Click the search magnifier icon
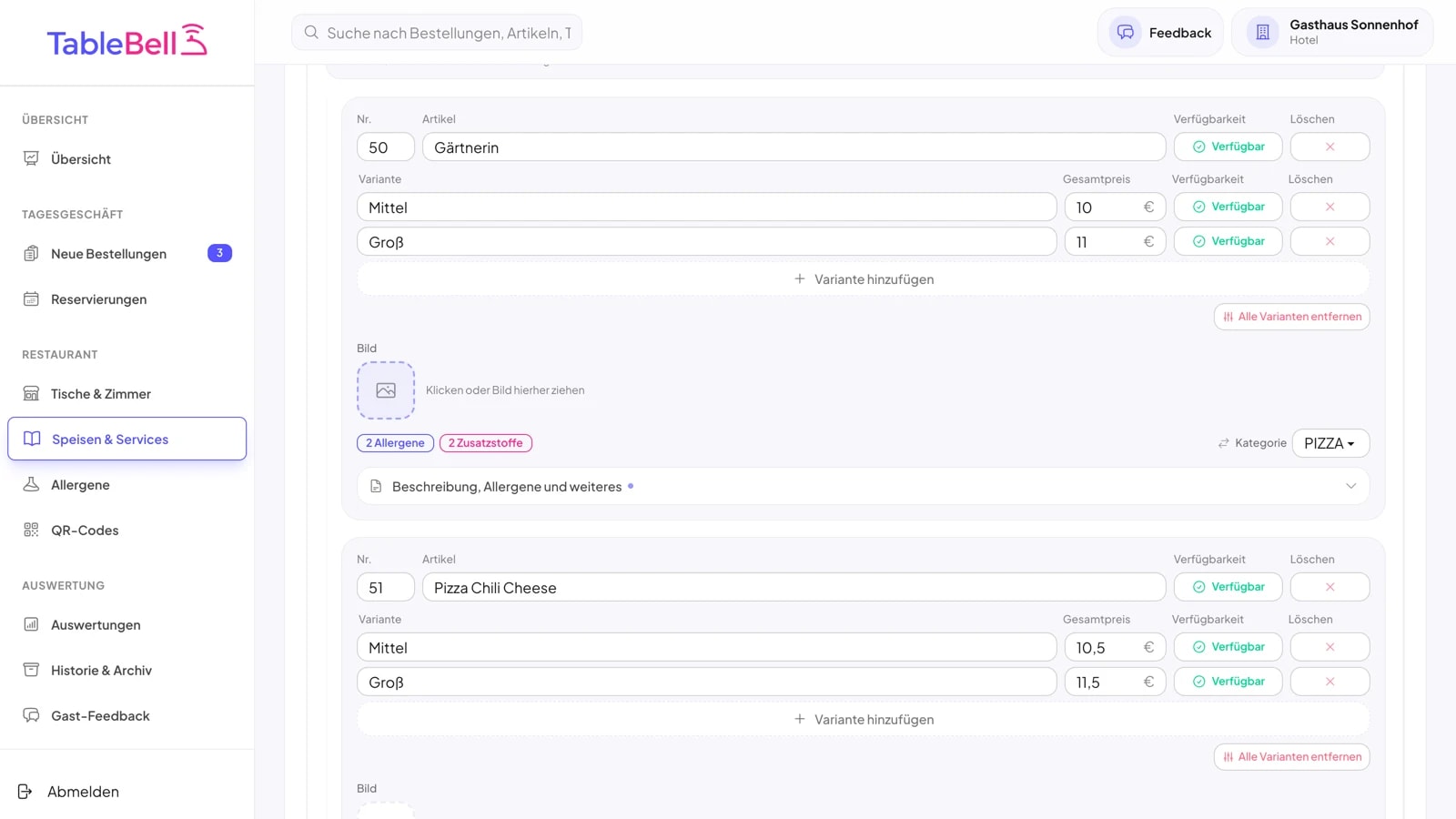This screenshot has width=1456, height=819. coord(311,32)
